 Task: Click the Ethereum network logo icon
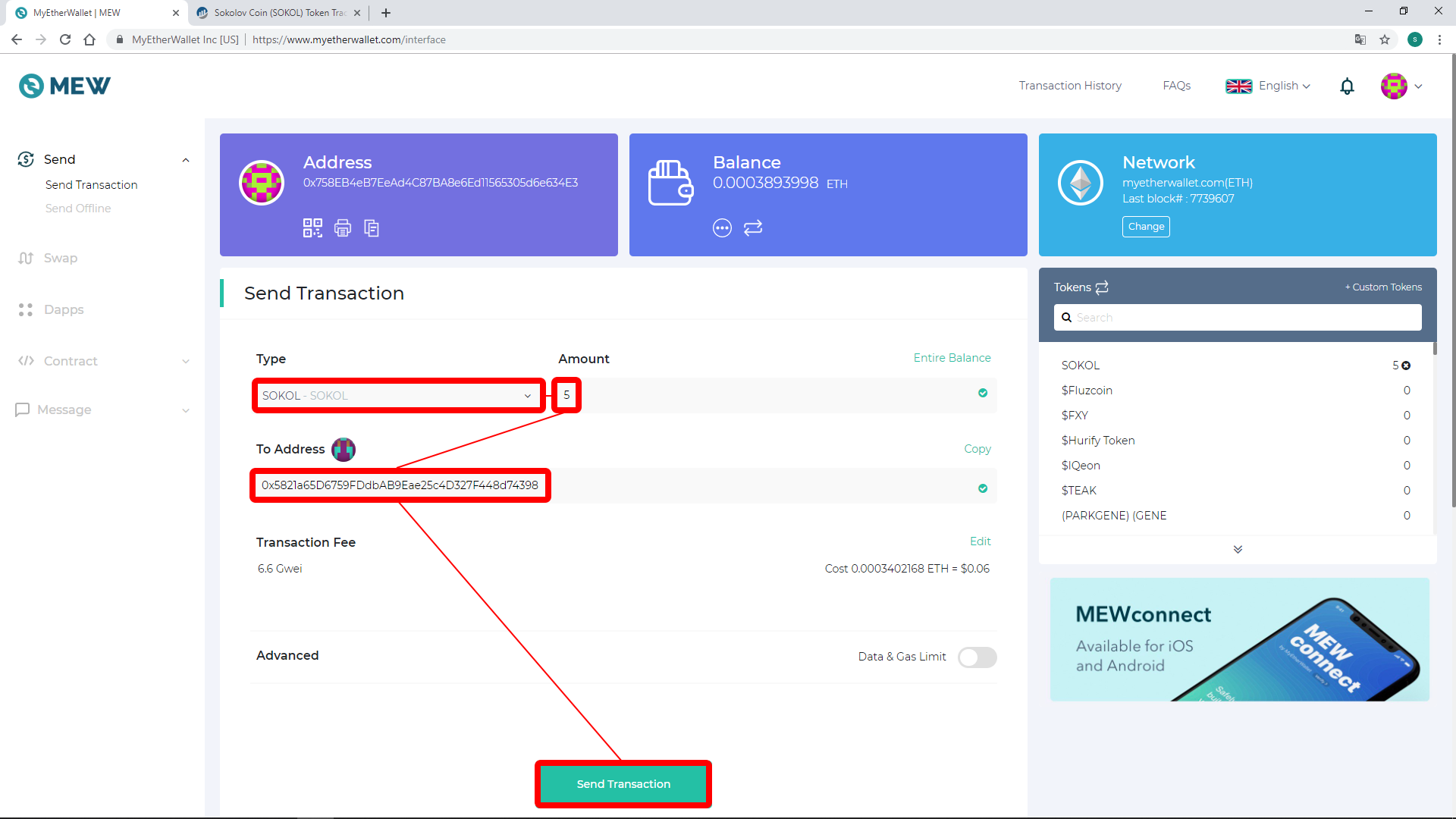[x=1081, y=183]
